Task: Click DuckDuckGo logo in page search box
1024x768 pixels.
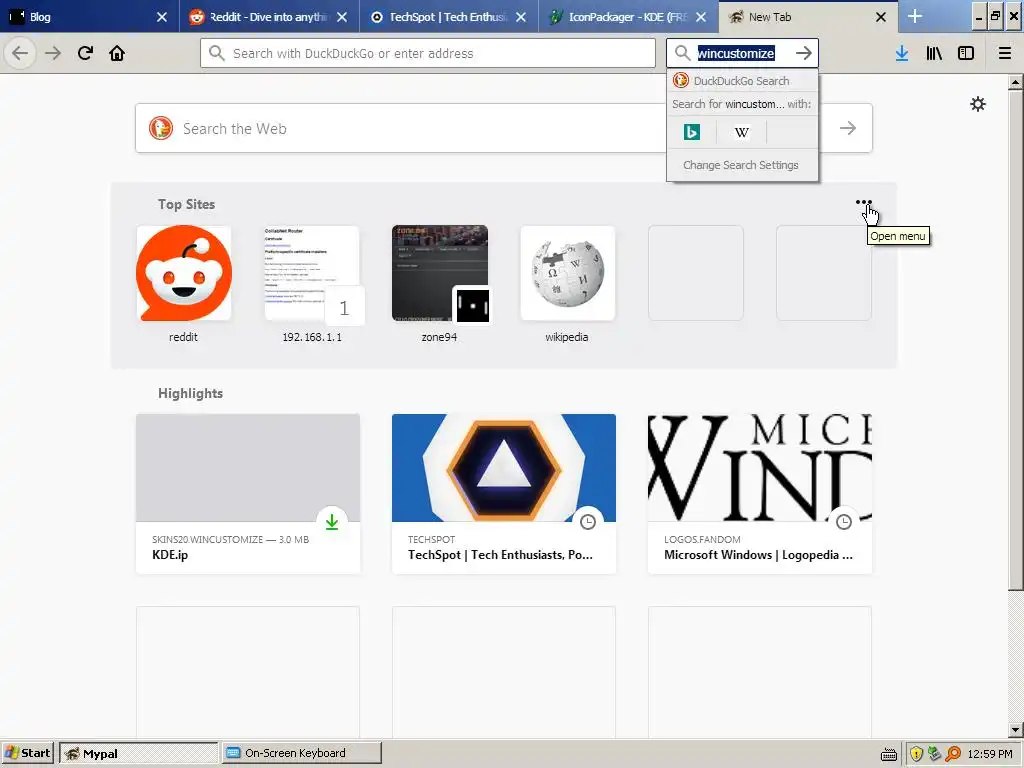Action: (x=161, y=128)
